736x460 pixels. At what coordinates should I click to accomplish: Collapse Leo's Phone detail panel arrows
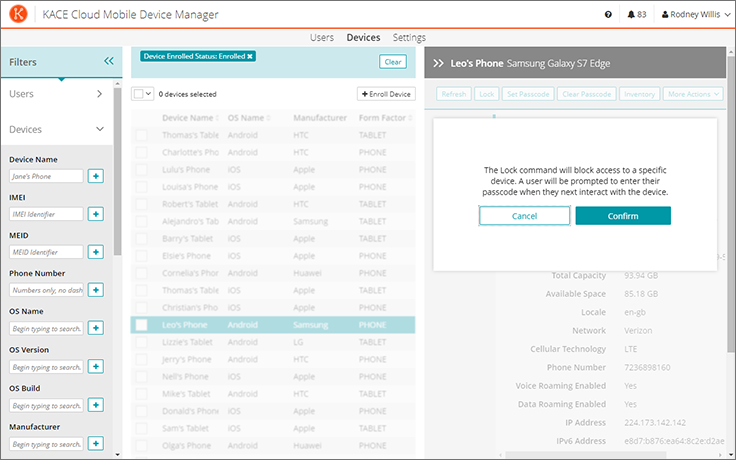click(438, 63)
